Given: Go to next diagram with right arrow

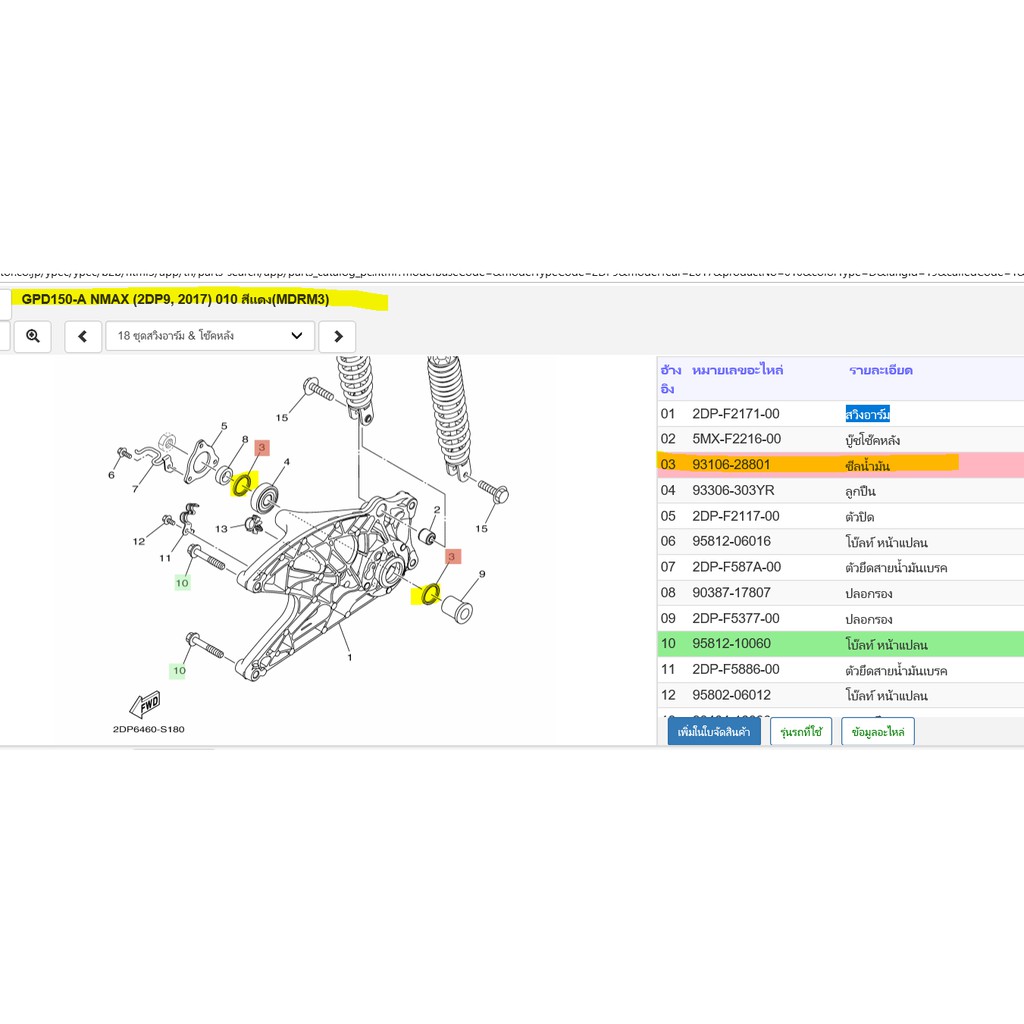Looking at the screenshot, I should coord(338,336).
